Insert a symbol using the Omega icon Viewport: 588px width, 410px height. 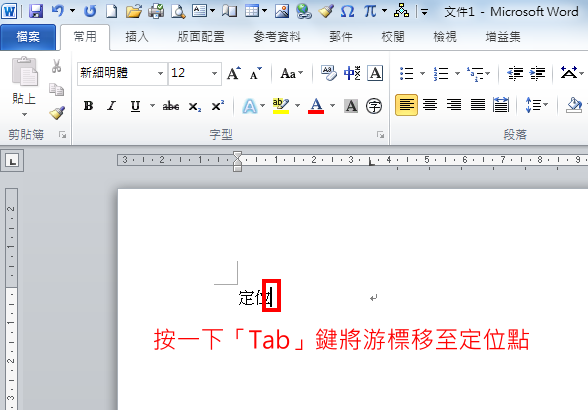(x=347, y=12)
